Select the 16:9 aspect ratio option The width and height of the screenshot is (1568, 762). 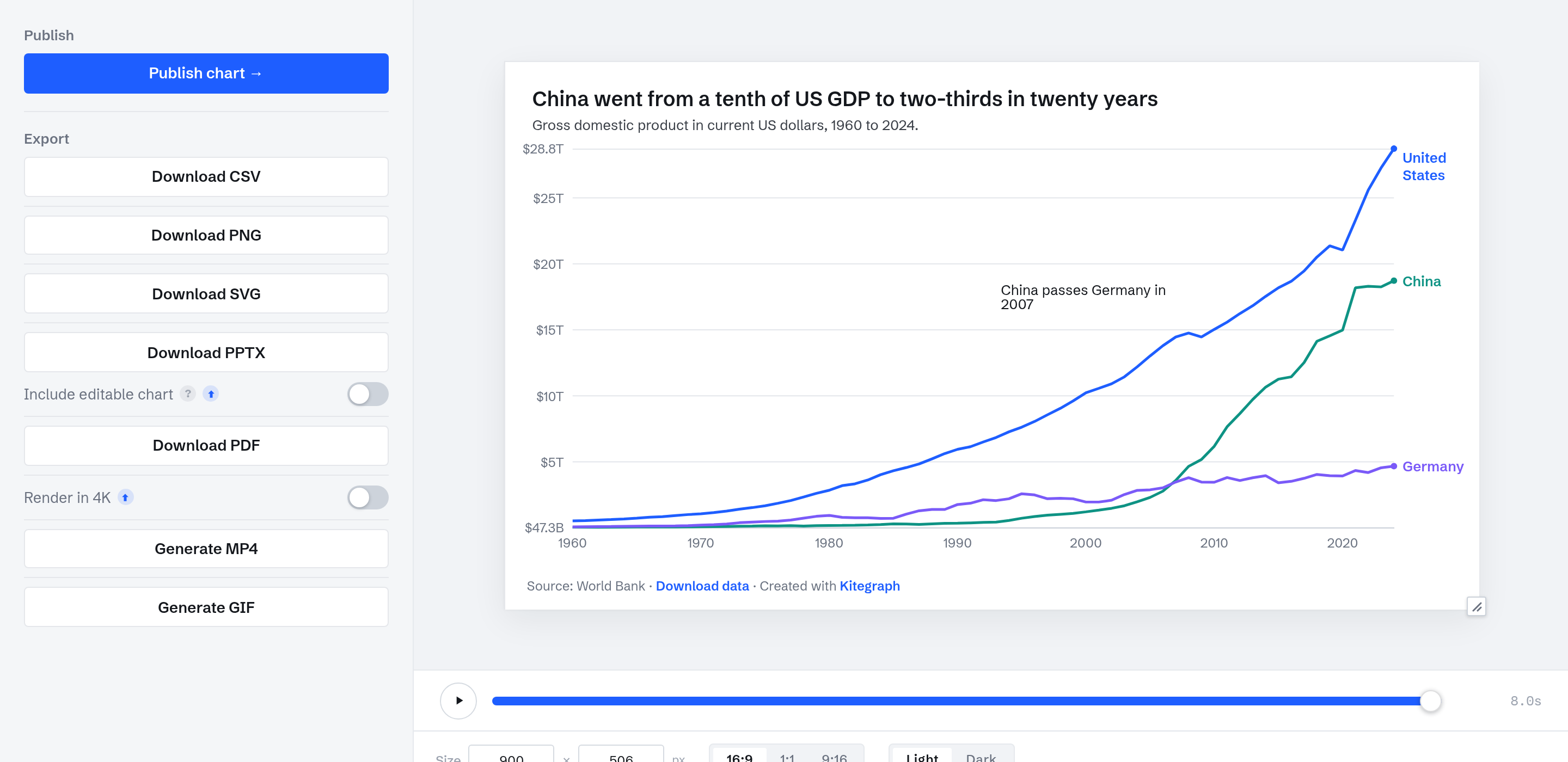pos(739,756)
